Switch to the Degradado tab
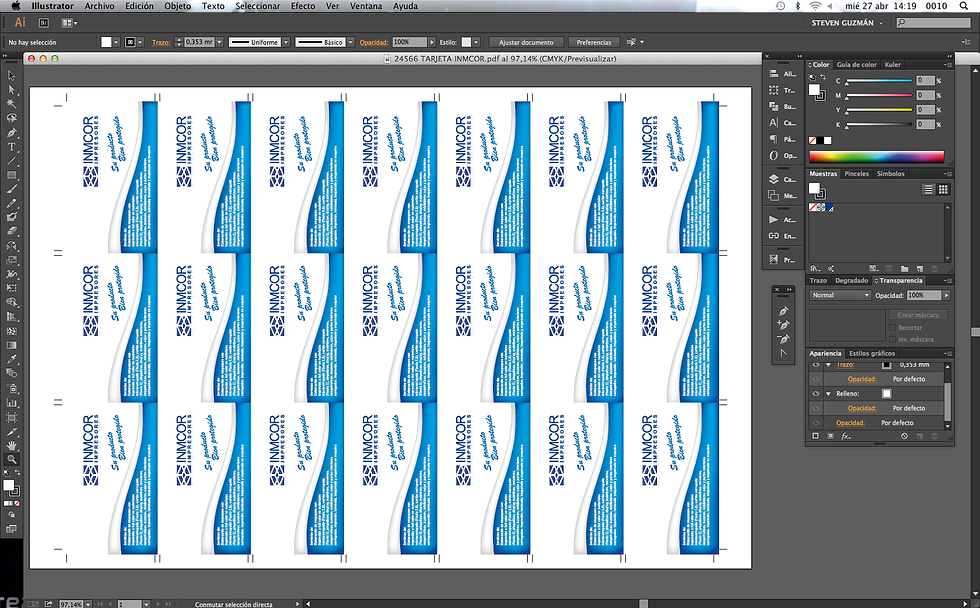 coord(851,281)
